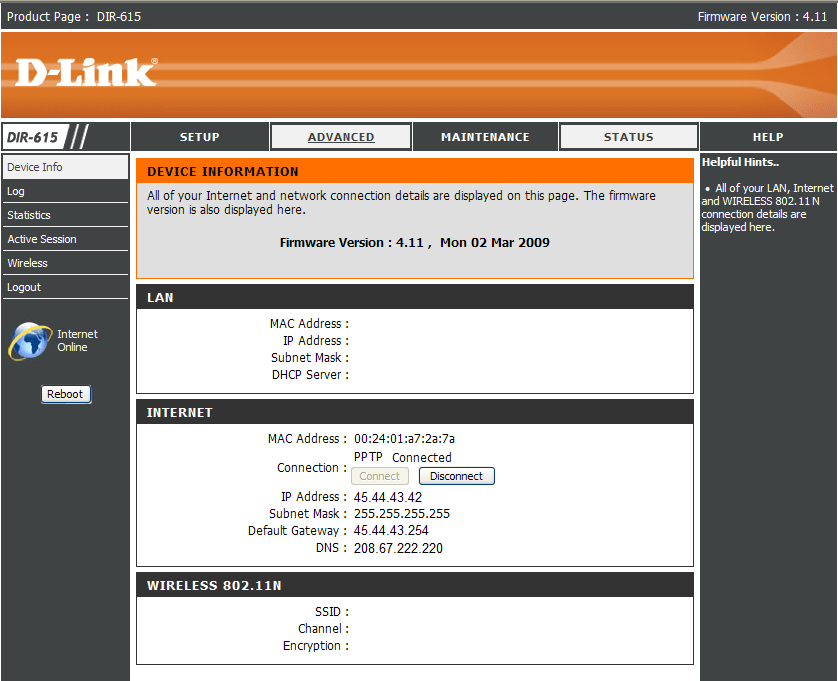Click the Reboot button
The width and height of the screenshot is (838, 681).
[66, 394]
